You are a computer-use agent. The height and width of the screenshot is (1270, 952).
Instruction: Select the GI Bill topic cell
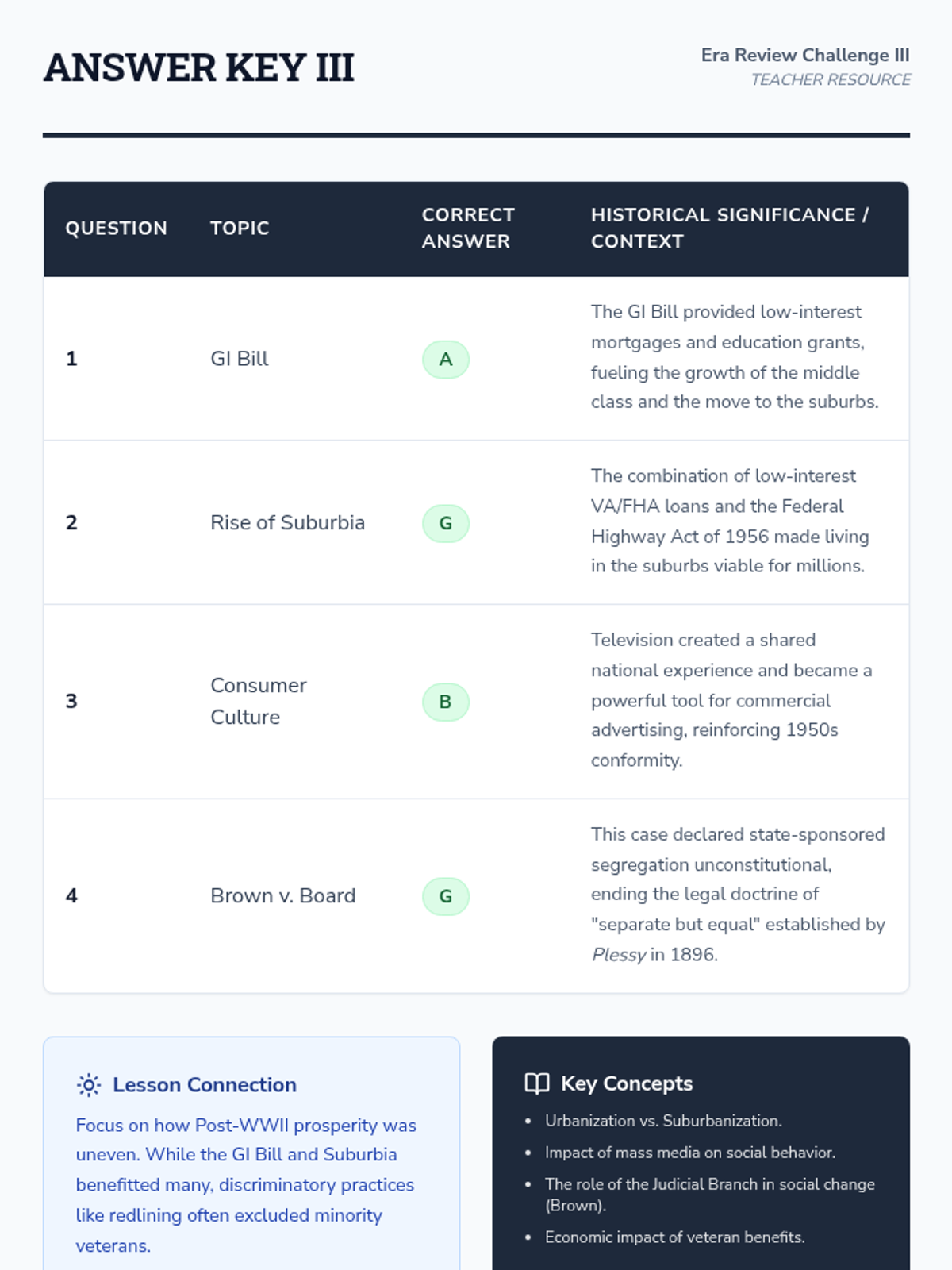(x=240, y=359)
